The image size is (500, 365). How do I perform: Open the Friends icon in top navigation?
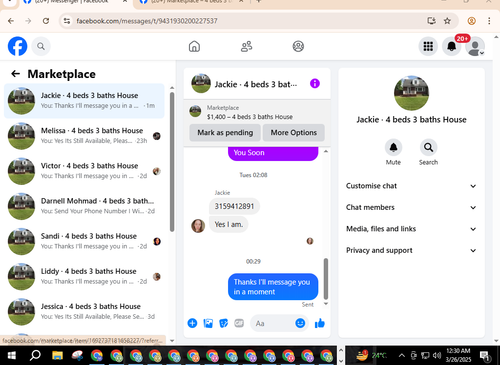(x=246, y=46)
